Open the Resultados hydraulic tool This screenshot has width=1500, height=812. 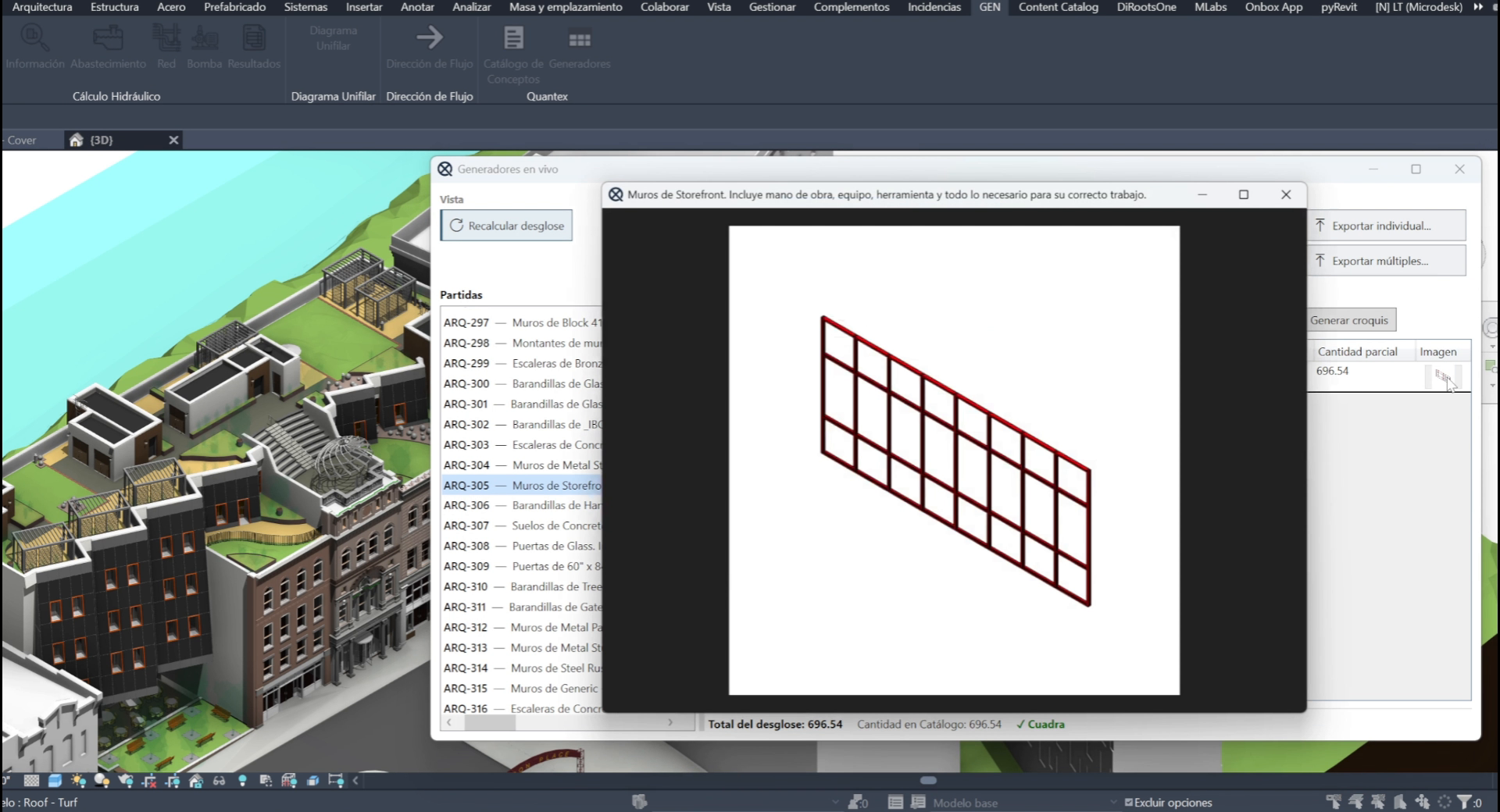[x=254, y=48]
